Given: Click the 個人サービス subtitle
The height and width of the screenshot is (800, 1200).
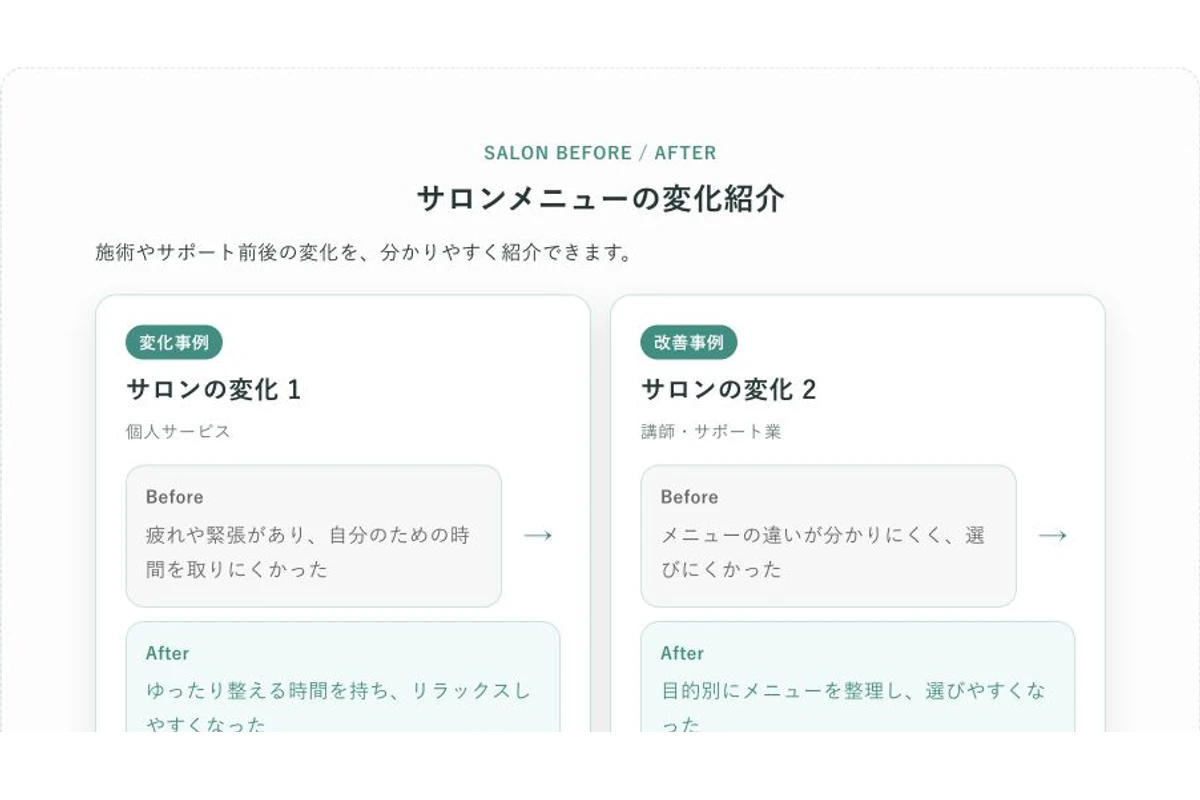Looking at the screenshot, I should 178,432.
